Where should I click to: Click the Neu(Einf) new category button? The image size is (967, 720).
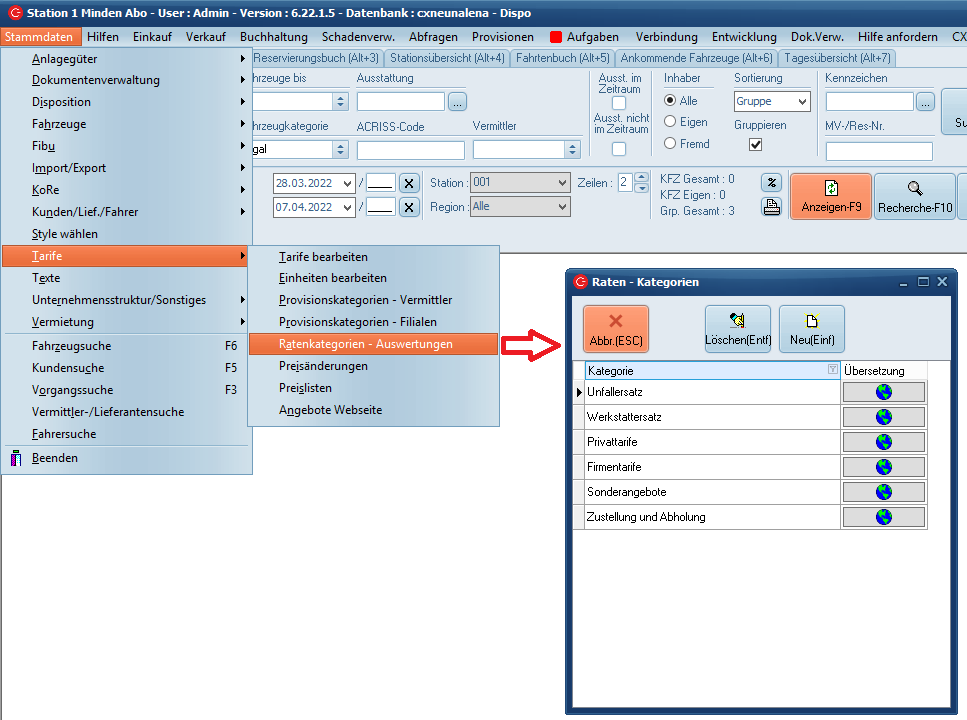[x=811, y=329]
